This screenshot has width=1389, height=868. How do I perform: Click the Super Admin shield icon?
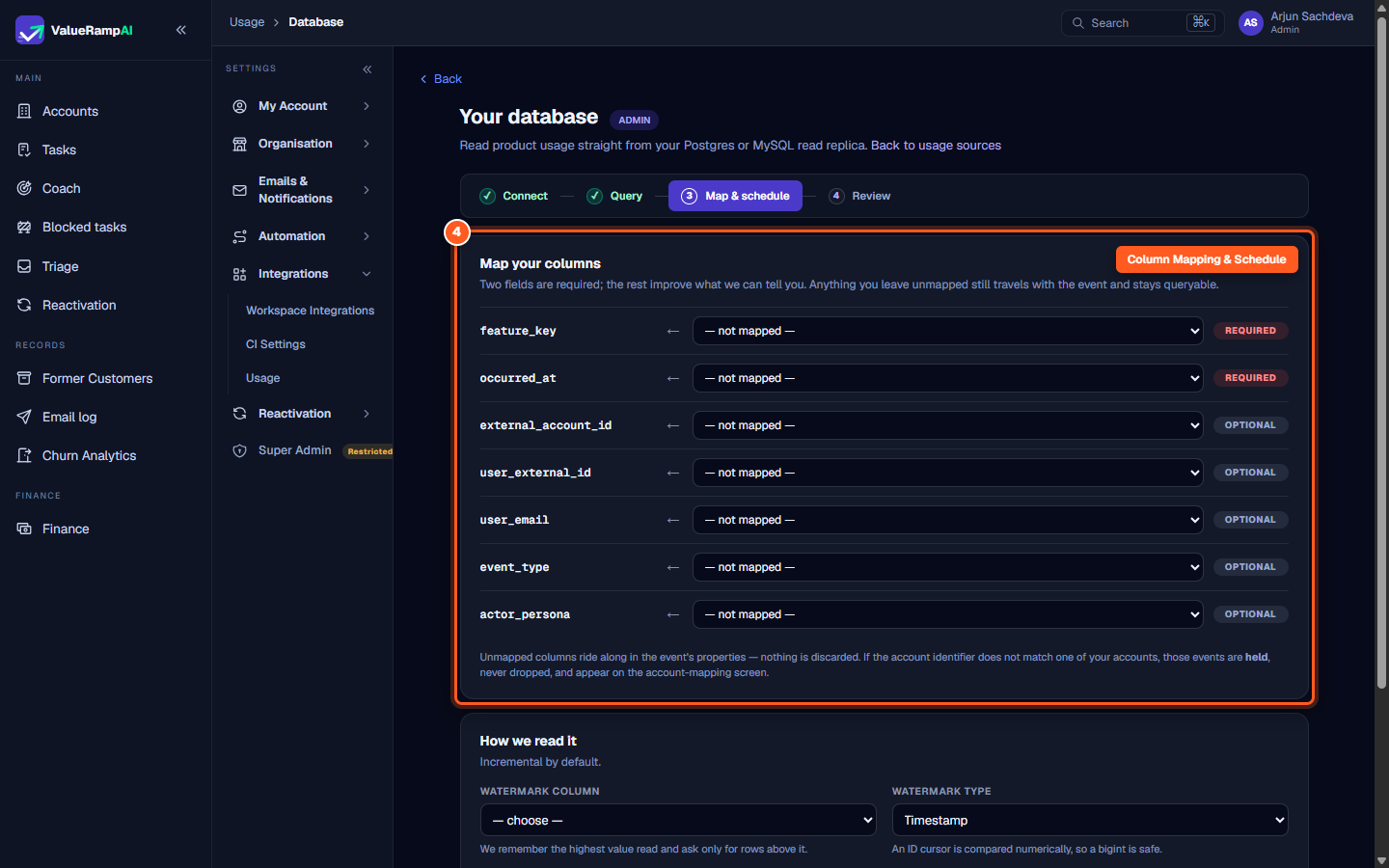click(239, 450)
